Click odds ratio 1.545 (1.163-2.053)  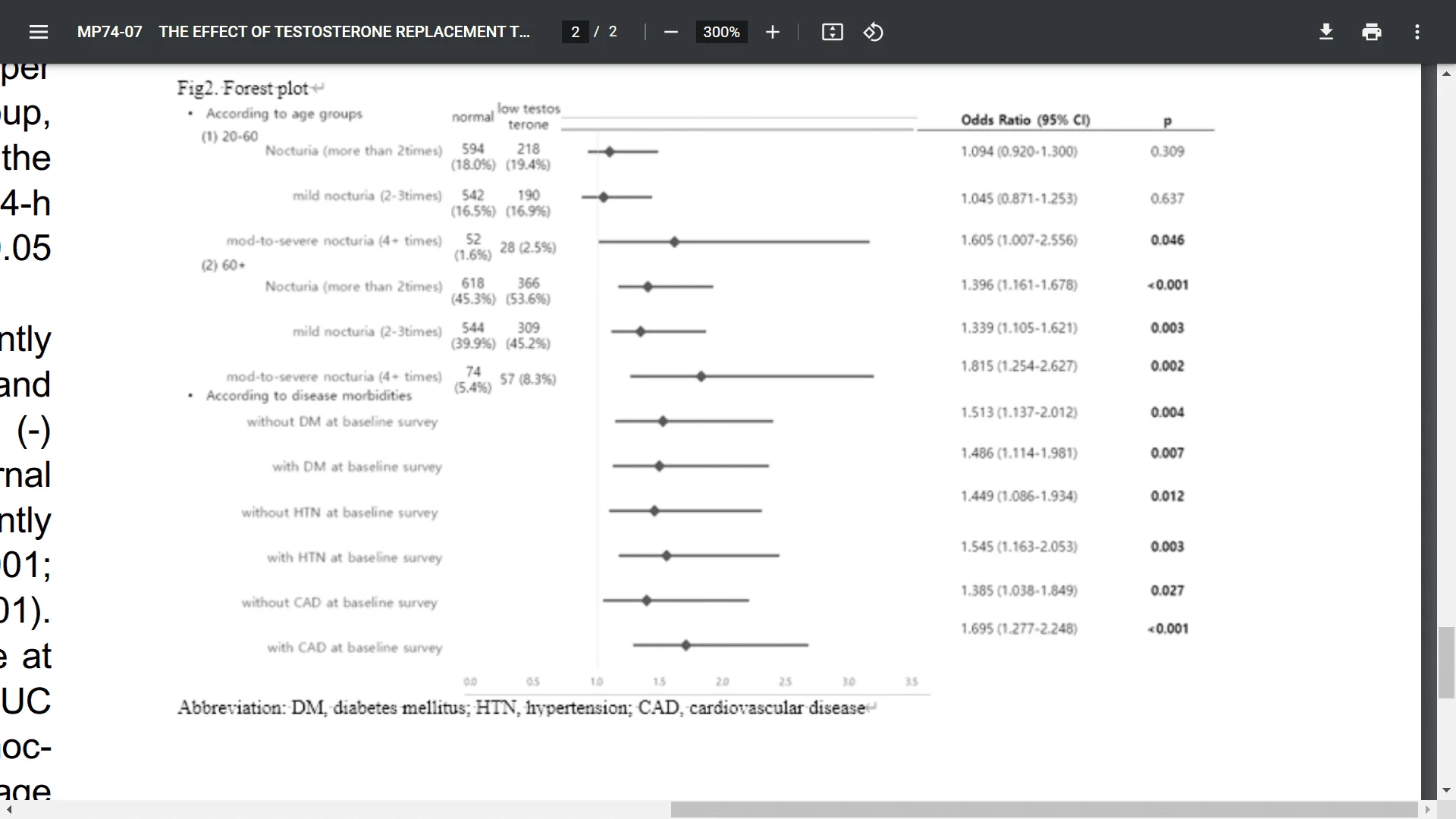1018,546
